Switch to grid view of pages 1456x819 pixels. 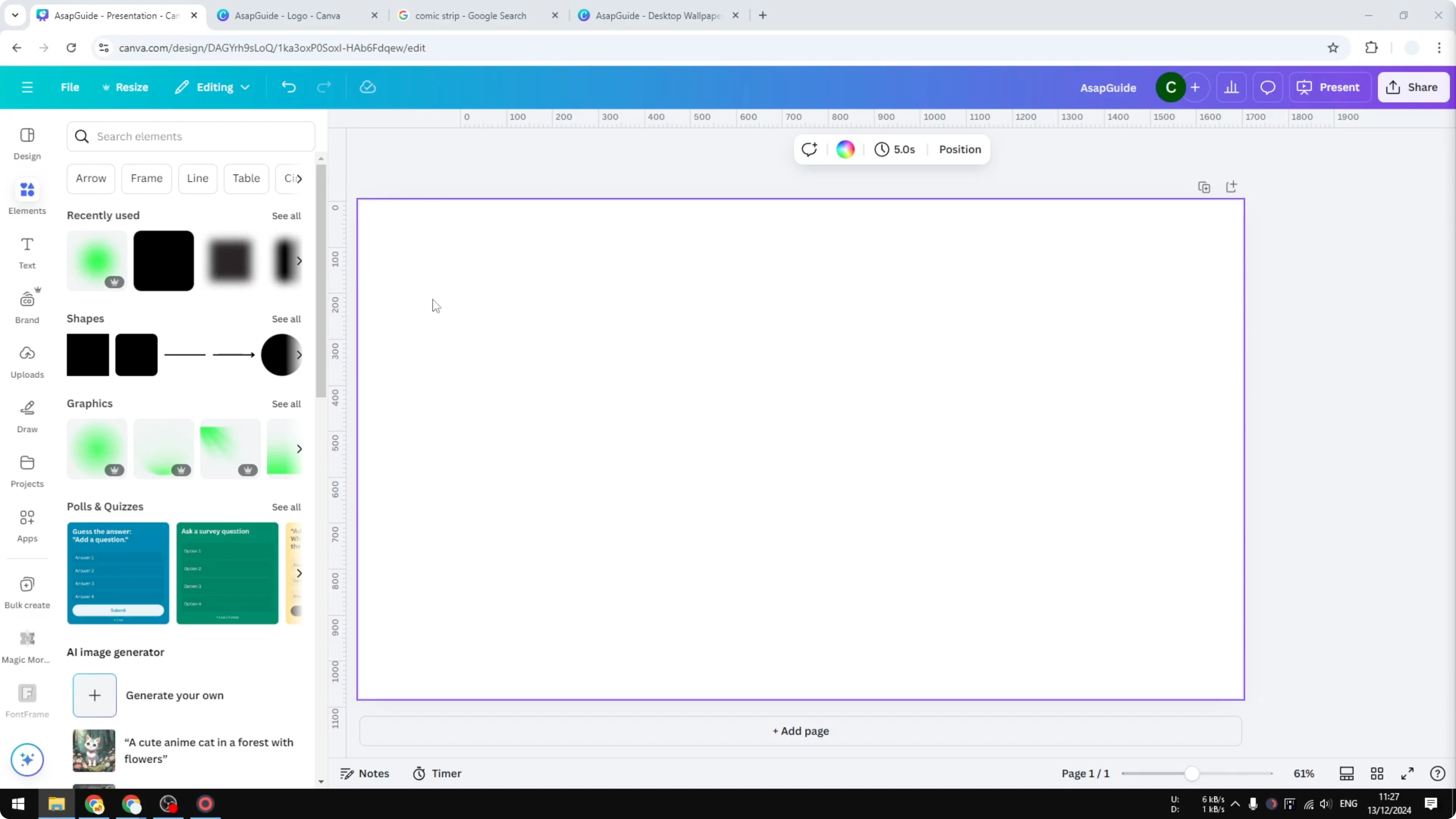pos(1377,773)
